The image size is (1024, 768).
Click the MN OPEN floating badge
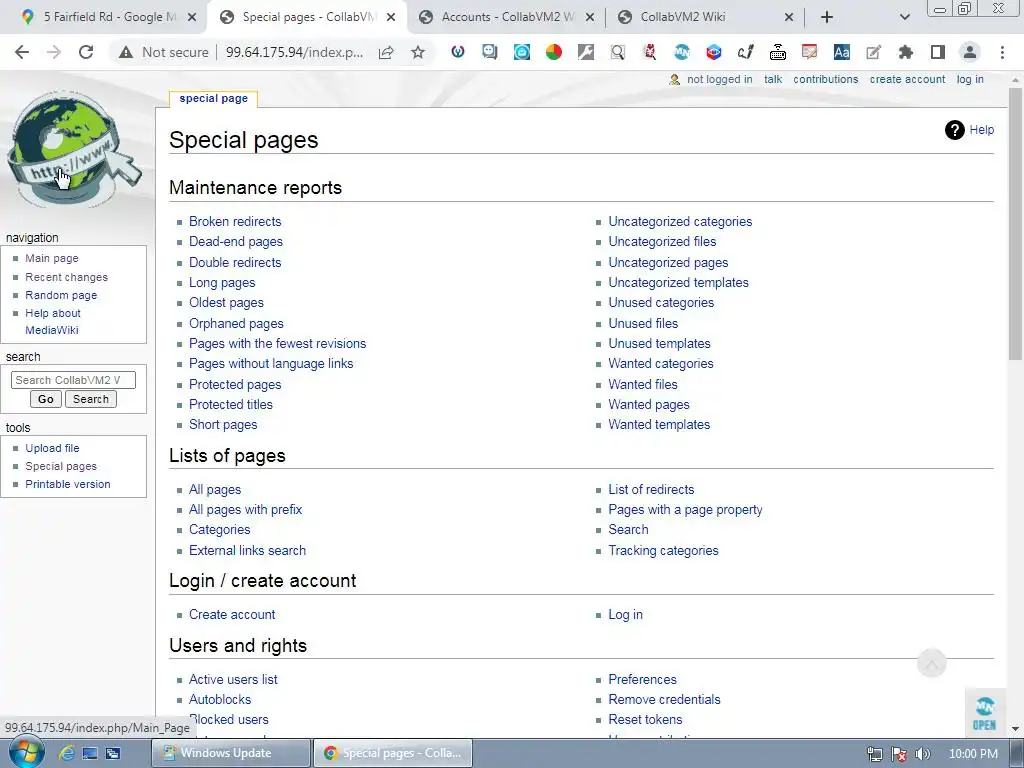(x=985, y=712)
